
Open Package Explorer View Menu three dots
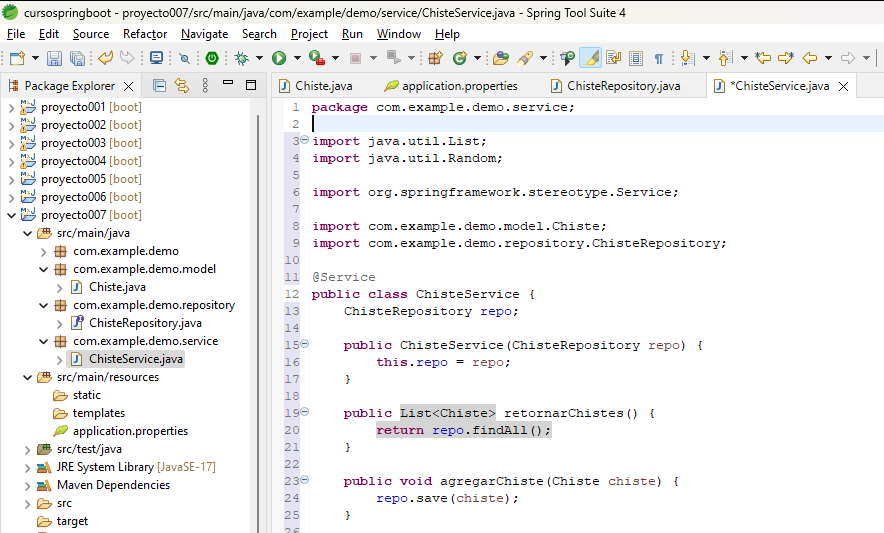pos(205,86)
